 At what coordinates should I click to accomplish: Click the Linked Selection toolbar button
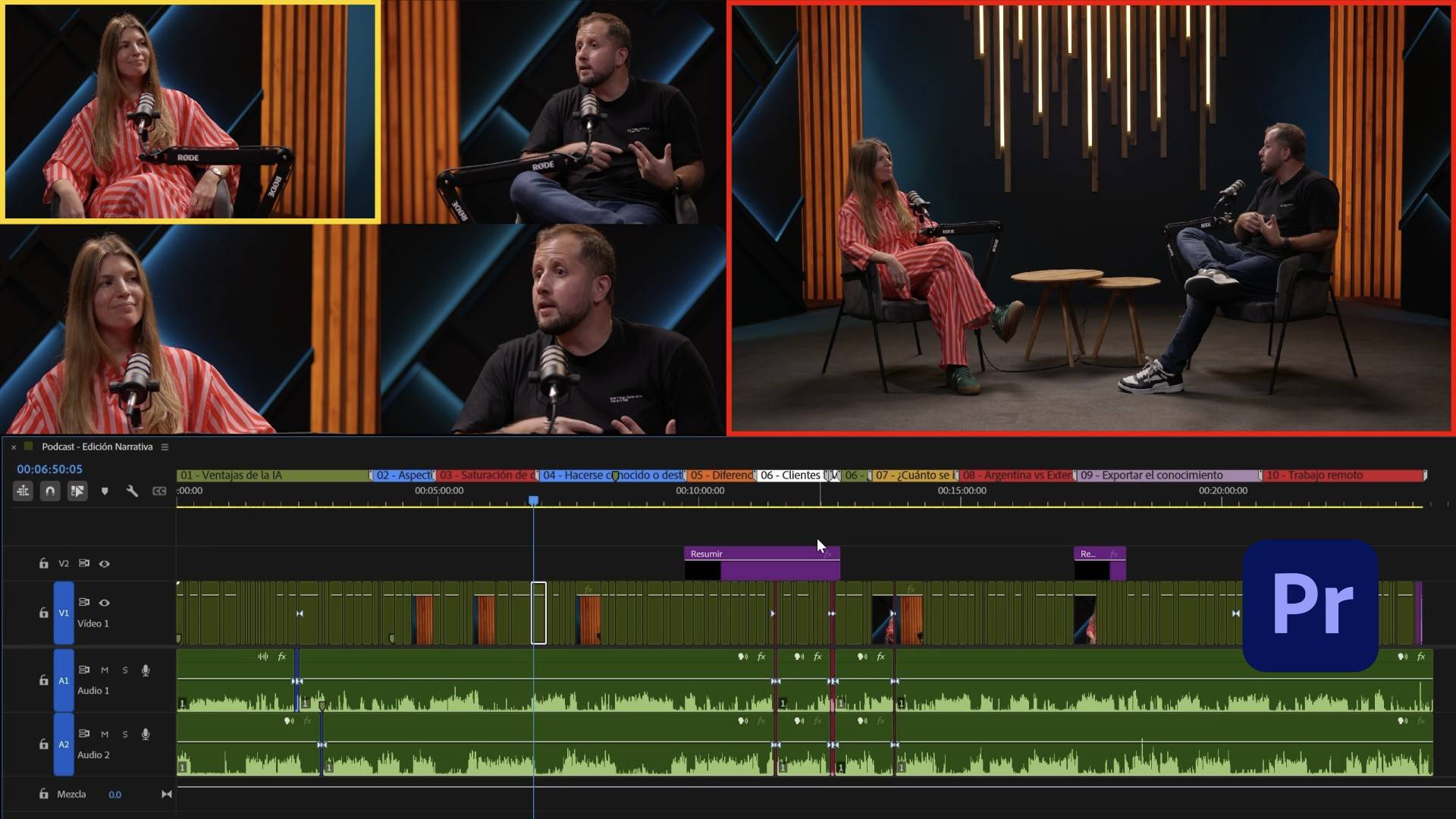point(77,491)
